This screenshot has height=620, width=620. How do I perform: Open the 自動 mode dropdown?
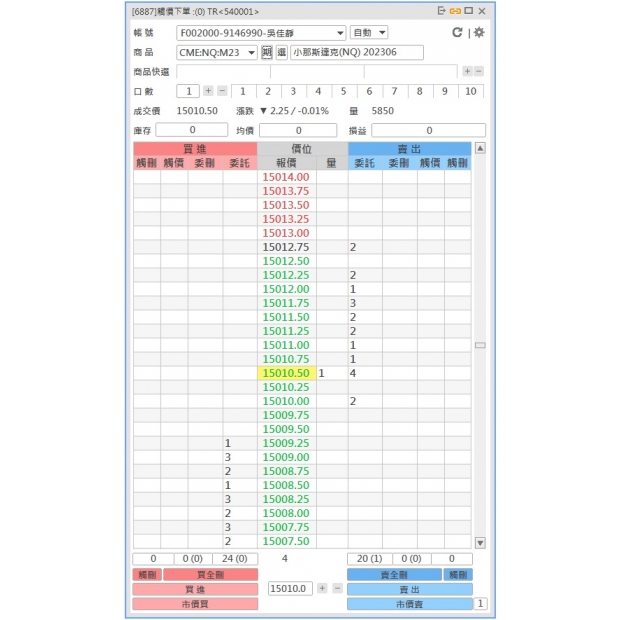[369, 32]
